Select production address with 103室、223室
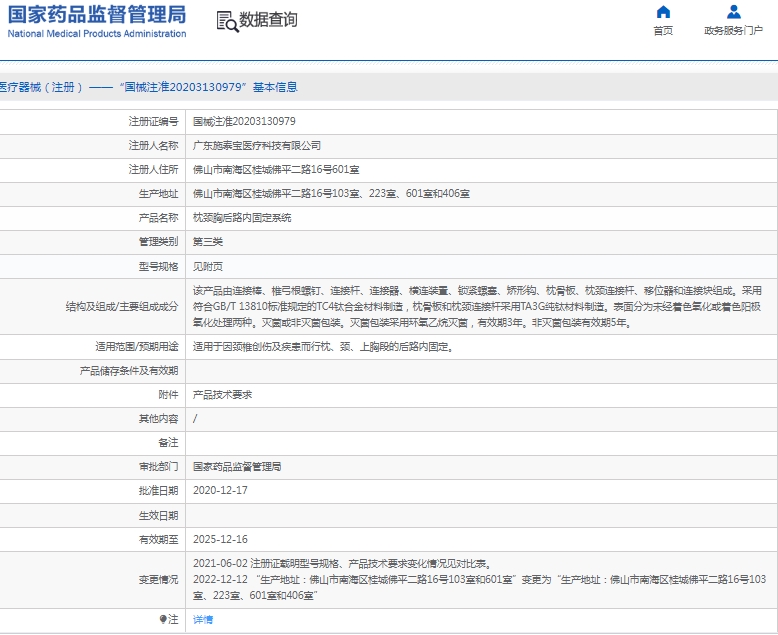This screenshot has width=778, height=635. (331, 193)
